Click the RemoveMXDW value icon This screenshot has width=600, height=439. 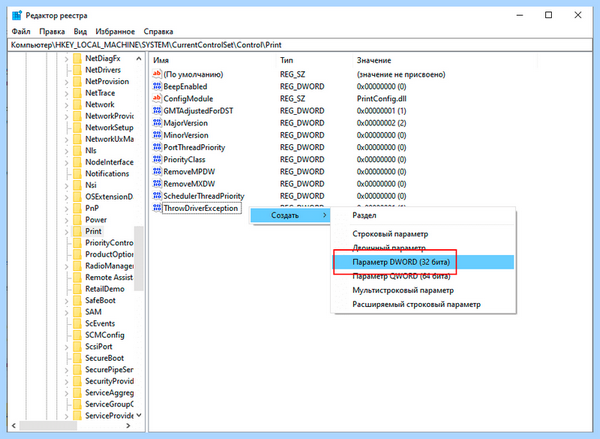(157, 184)
